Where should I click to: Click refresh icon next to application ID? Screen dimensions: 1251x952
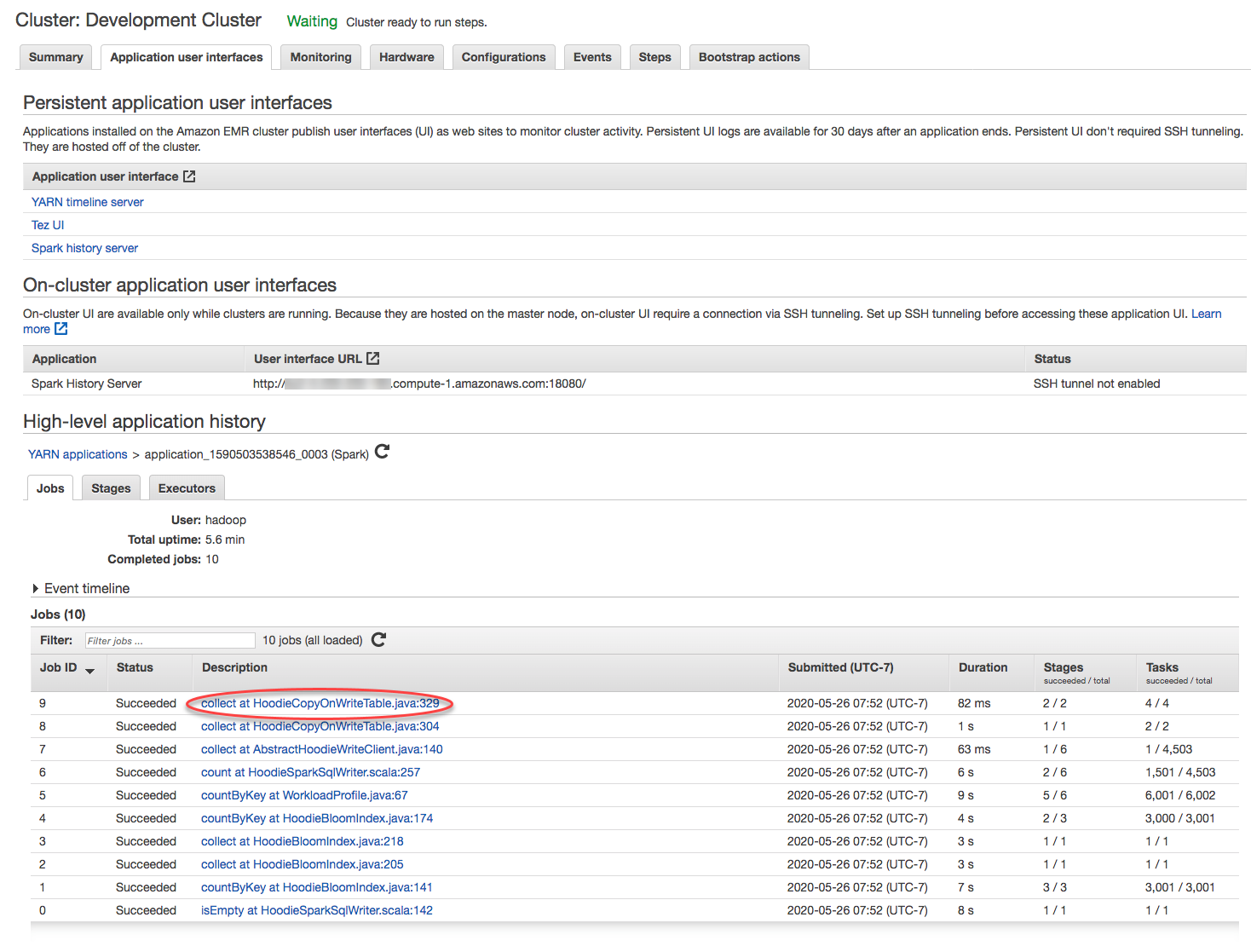(x=382, y=452)
